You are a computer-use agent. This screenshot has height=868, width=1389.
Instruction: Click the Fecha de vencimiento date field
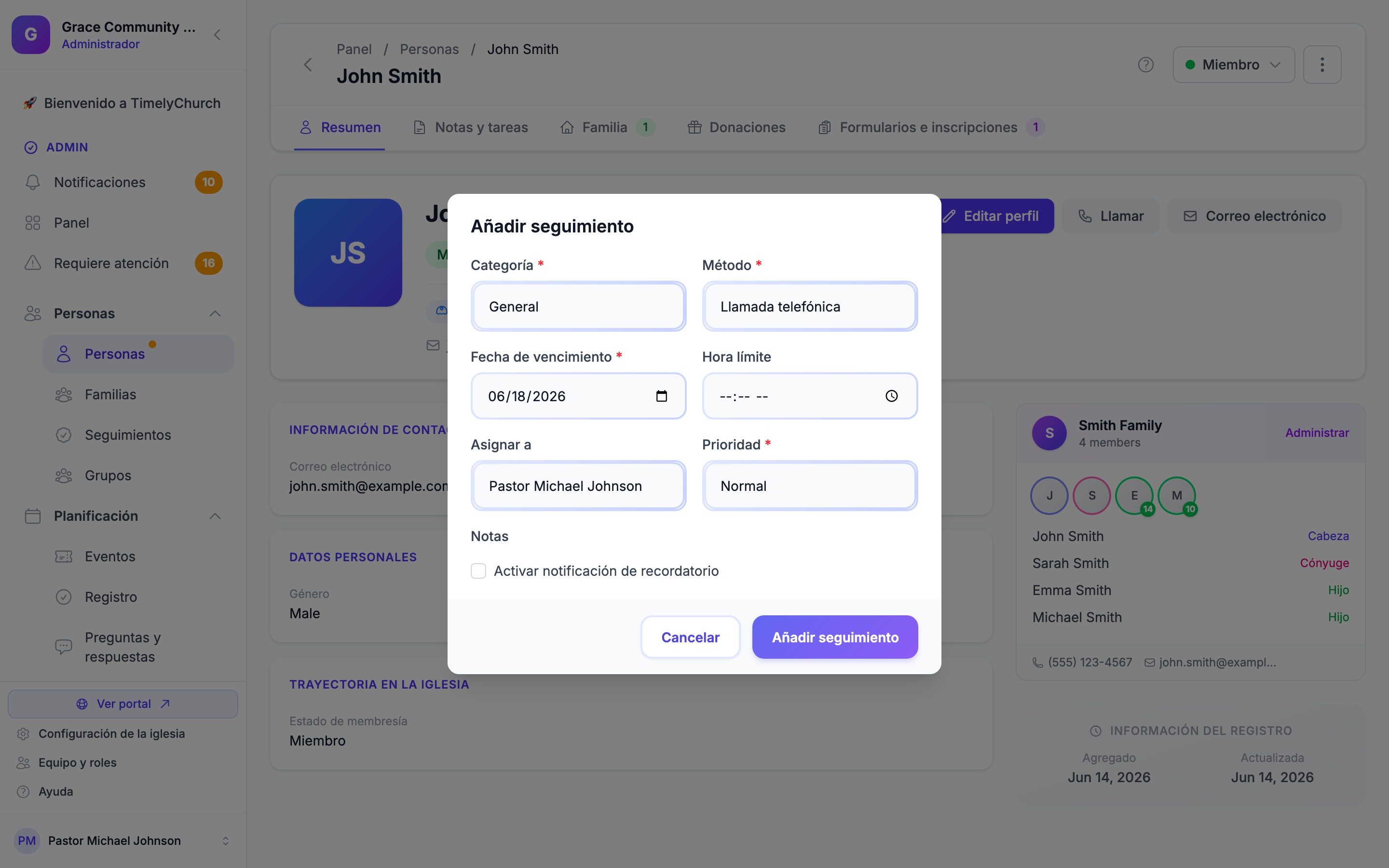[578, 396]
